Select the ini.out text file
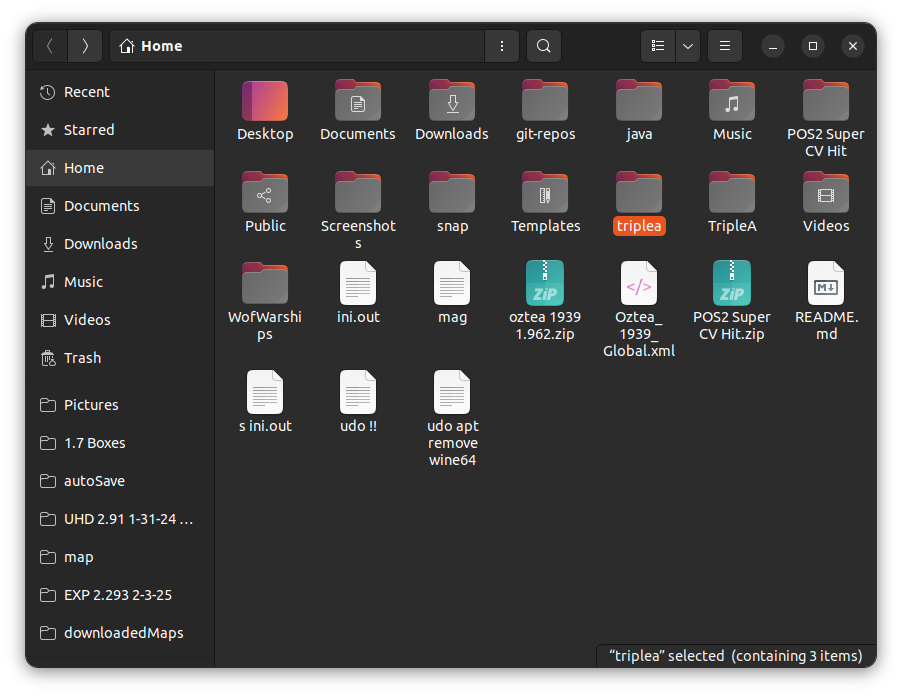This screenshot has height=696, width=902. pyautogui.click(x=358, y=283)
